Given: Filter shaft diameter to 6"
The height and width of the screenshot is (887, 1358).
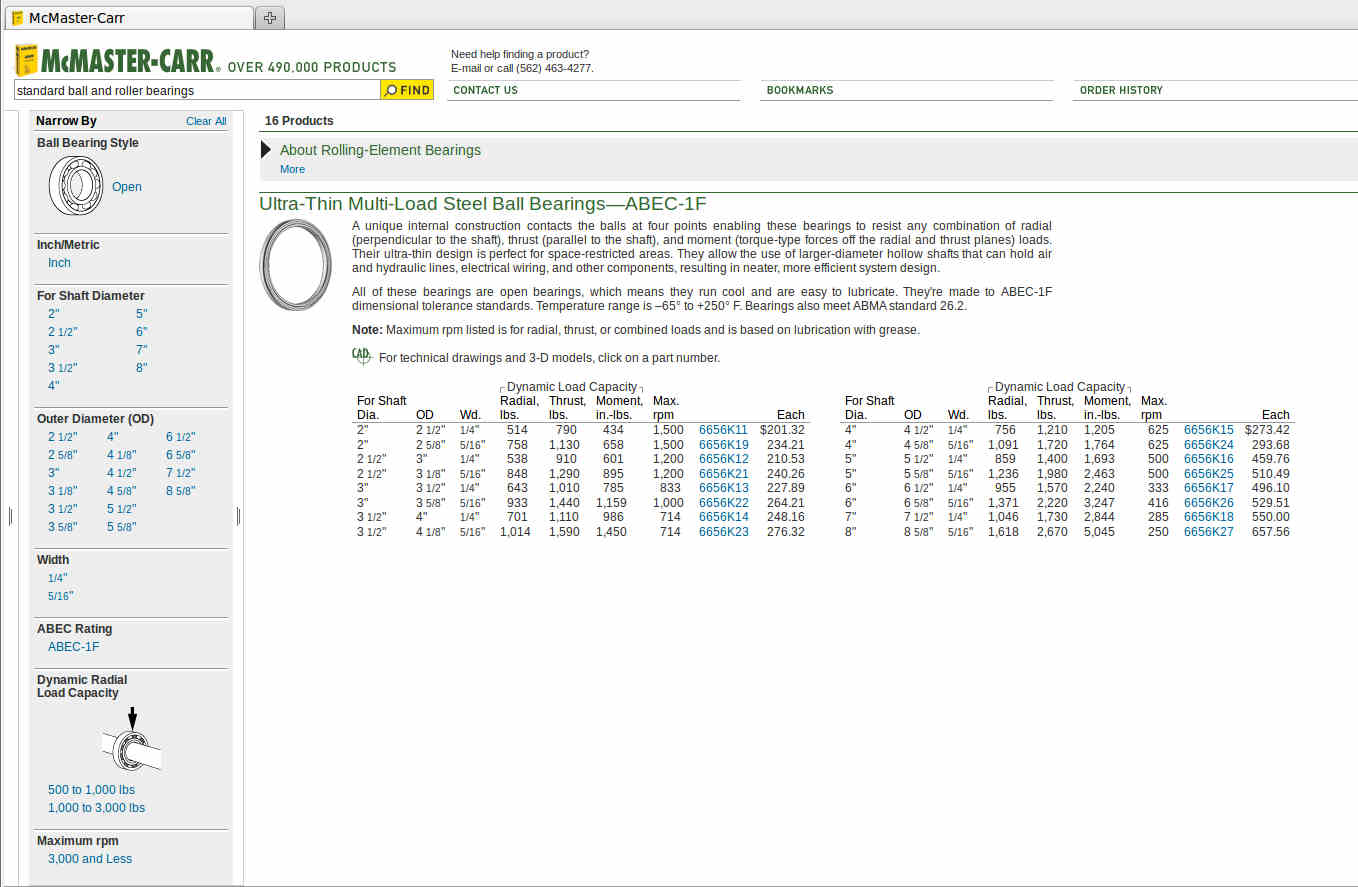Looking at the screenshot, I should [142, 332].
